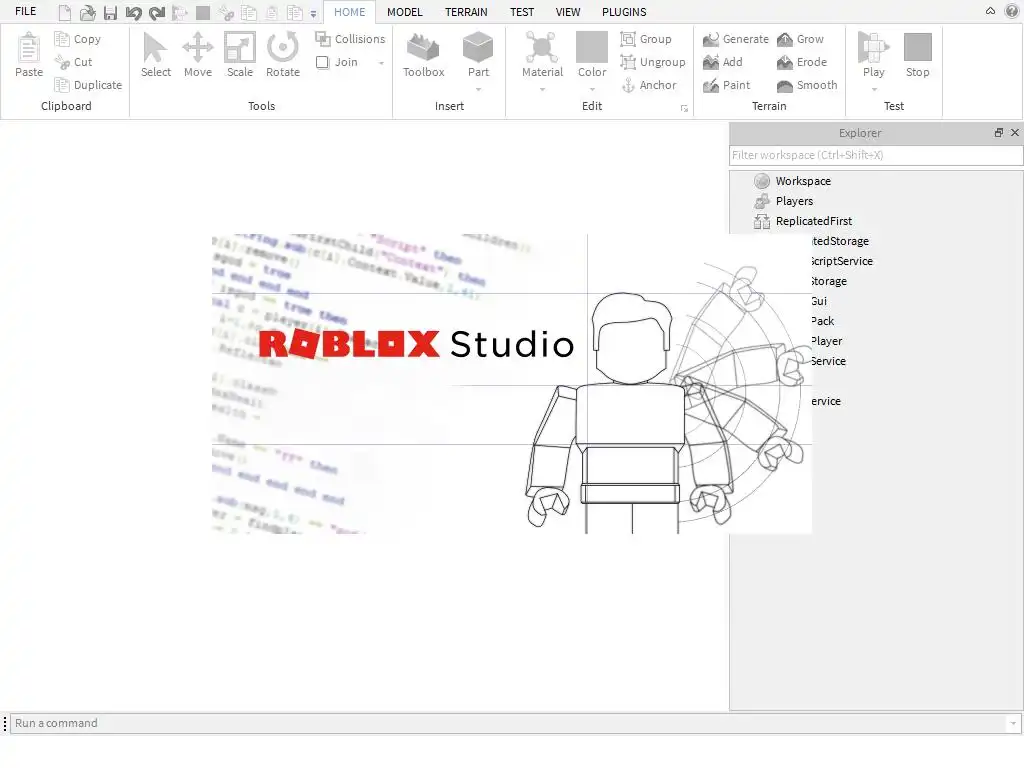Screen dimensions: 1024x768
Task: Open the command bar history dropdown
Action: (x=1014, y=723)
